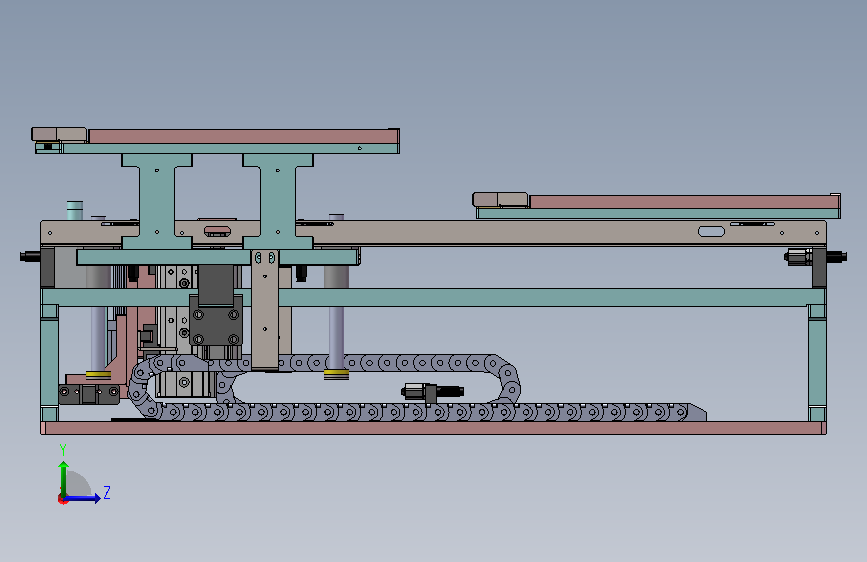Select the small teal cylinder atop left rail
The image size is (867, 562).
75,211
